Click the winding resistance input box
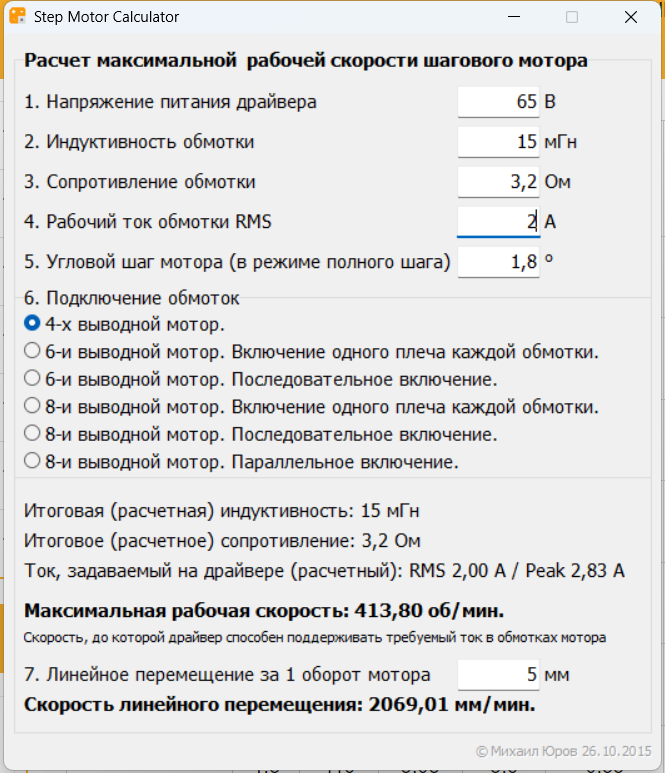Screen dimensions: 665x773 498,182
